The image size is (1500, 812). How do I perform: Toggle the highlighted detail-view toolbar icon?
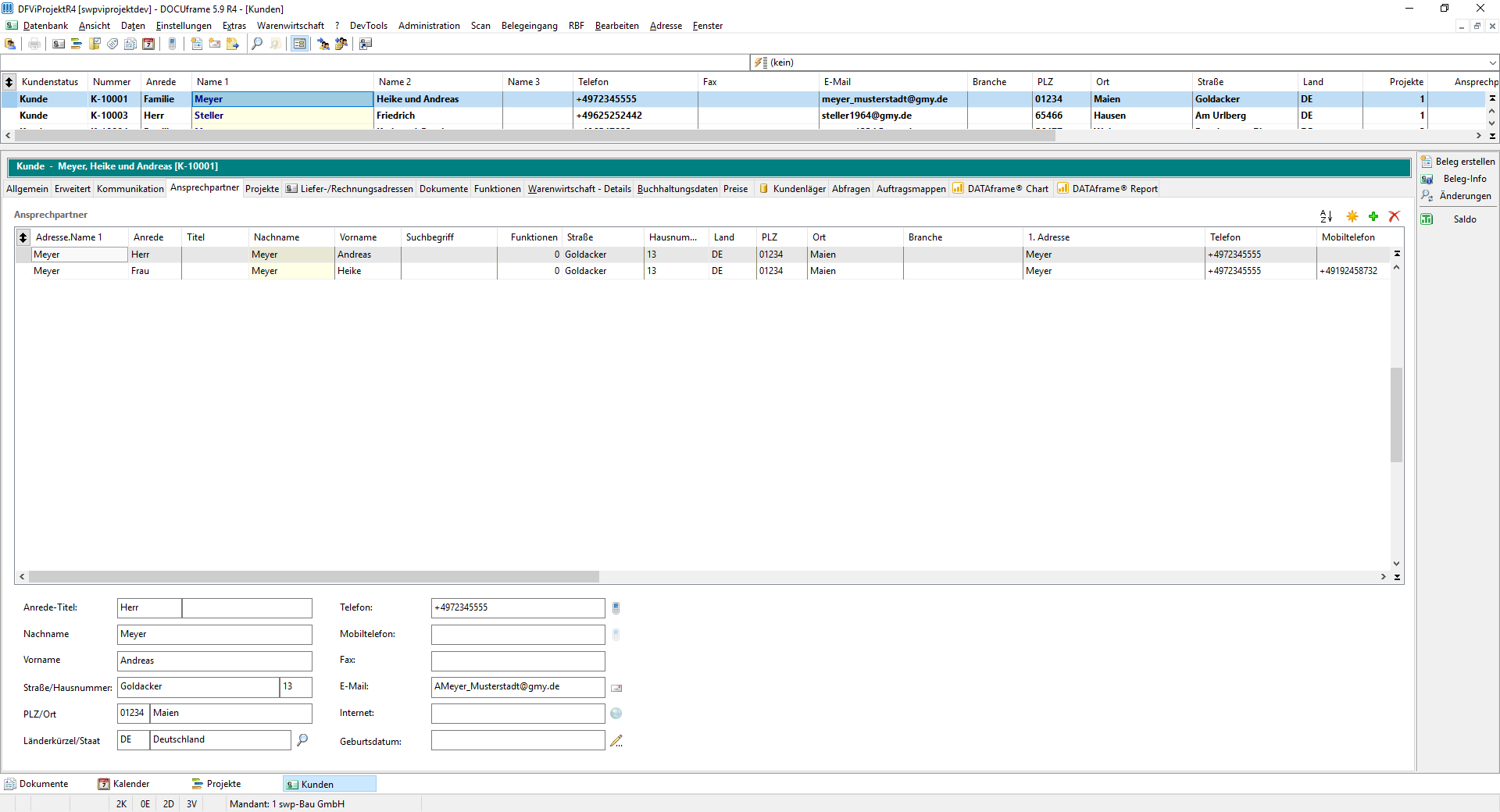299,44
